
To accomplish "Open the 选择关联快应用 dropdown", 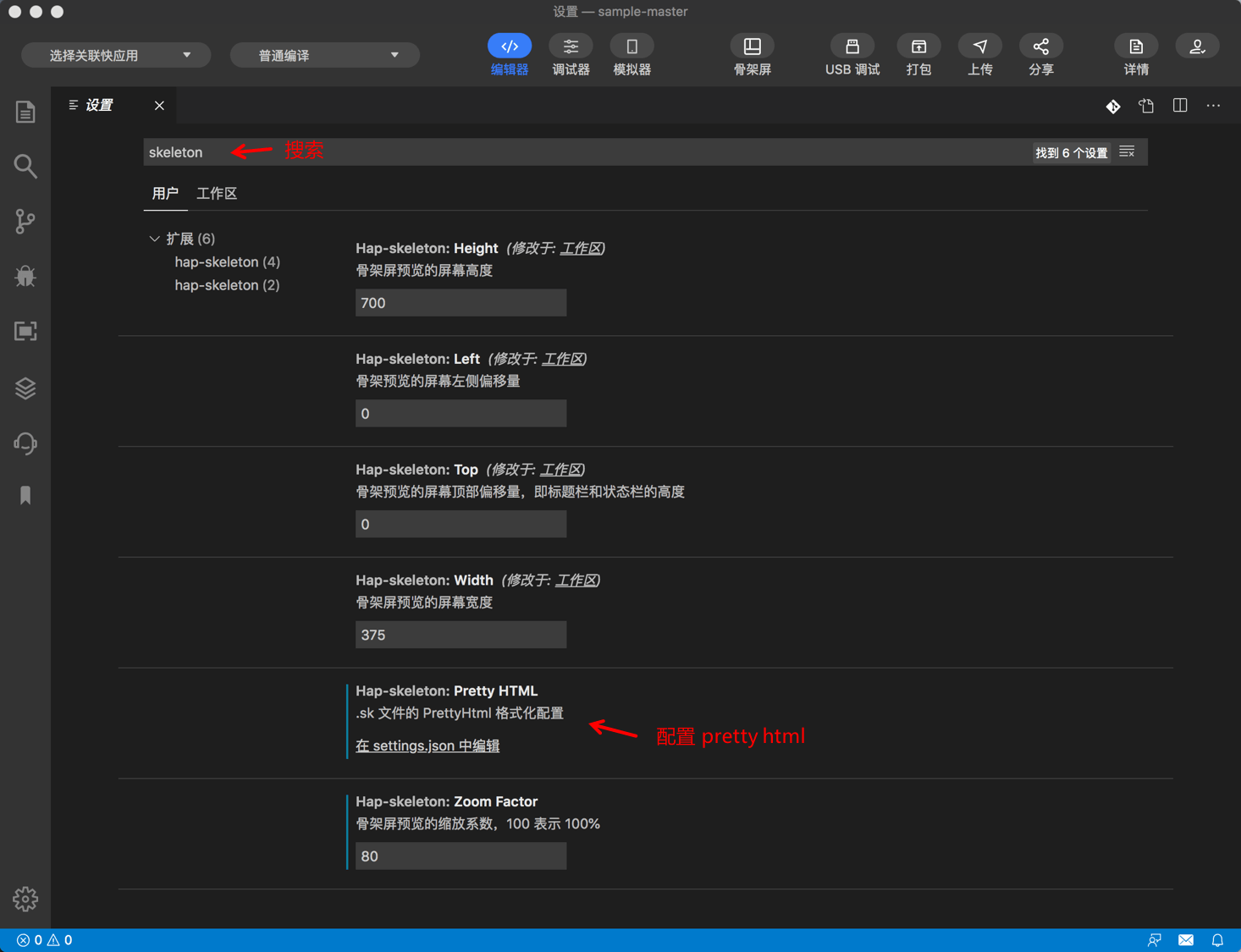I will tap(116, 56).
